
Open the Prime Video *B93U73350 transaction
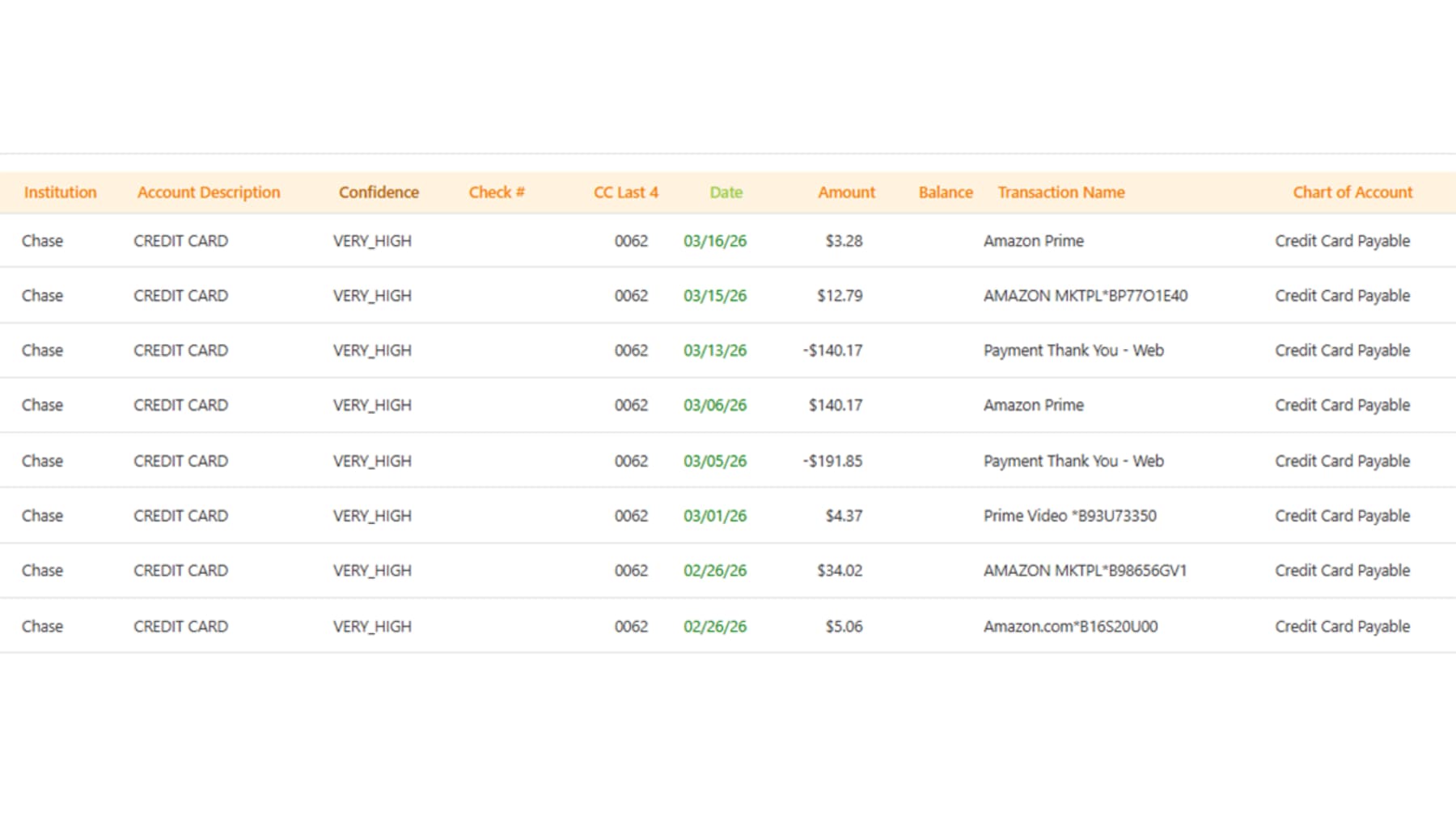tap(1070, 516)
